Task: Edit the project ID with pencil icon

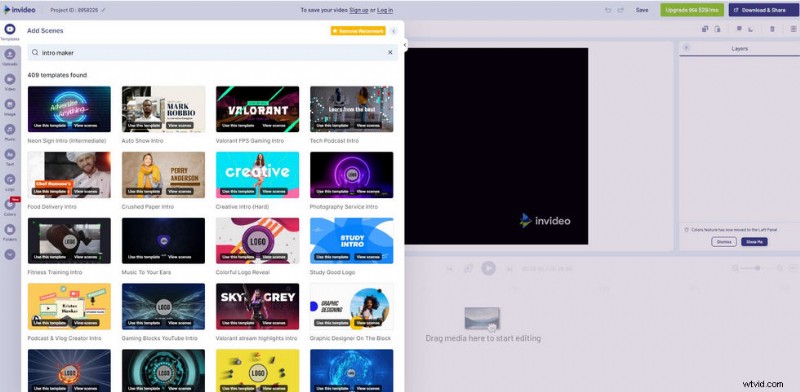Action: [x=104, y=10]
